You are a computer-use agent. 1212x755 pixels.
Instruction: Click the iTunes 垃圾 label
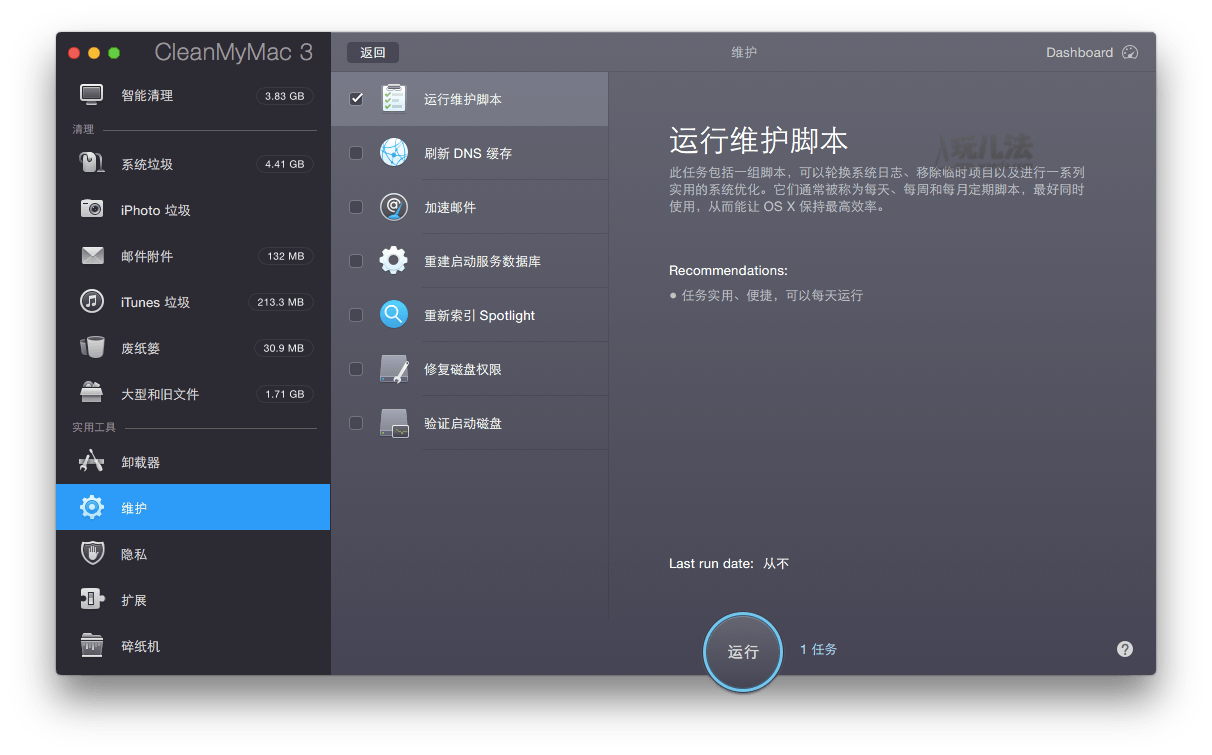(156, 302)
